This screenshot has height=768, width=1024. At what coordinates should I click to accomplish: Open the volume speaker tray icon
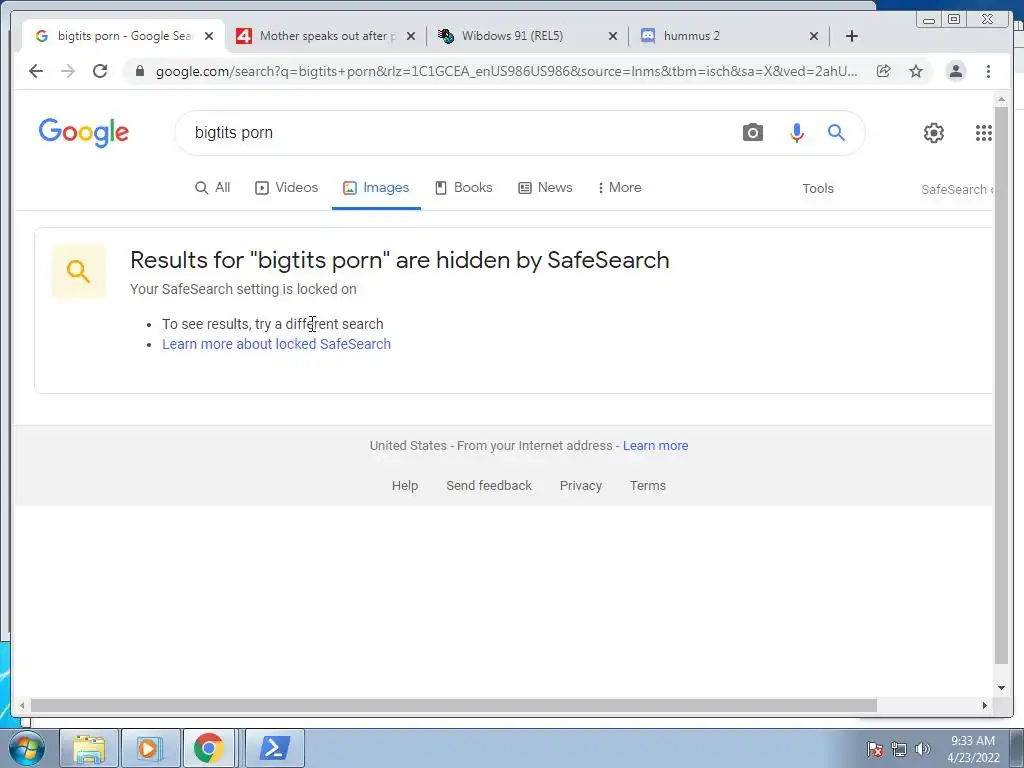click(x=922, y=749)
